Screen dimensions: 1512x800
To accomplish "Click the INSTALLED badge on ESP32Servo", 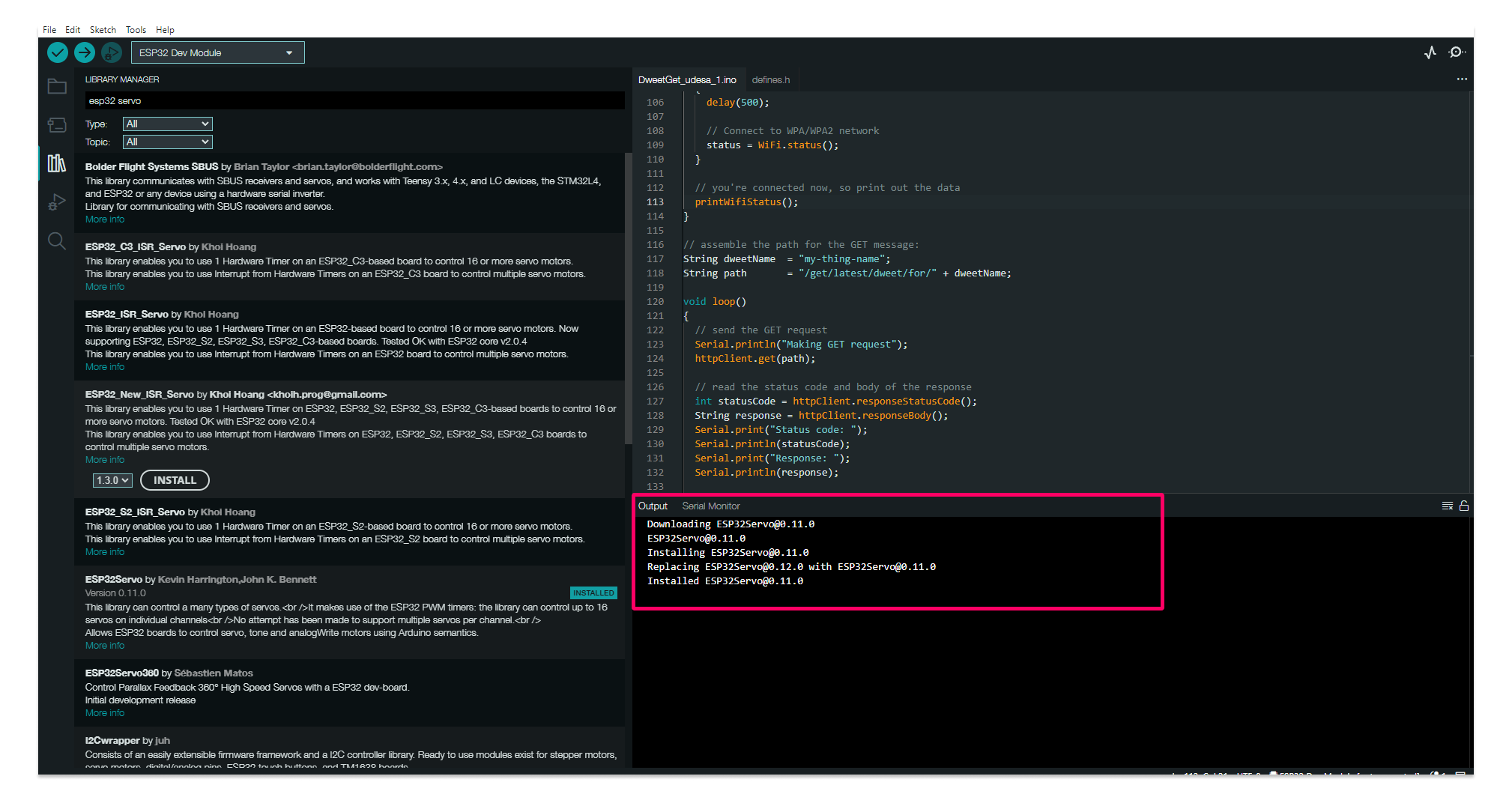I will tap(593, 593).
